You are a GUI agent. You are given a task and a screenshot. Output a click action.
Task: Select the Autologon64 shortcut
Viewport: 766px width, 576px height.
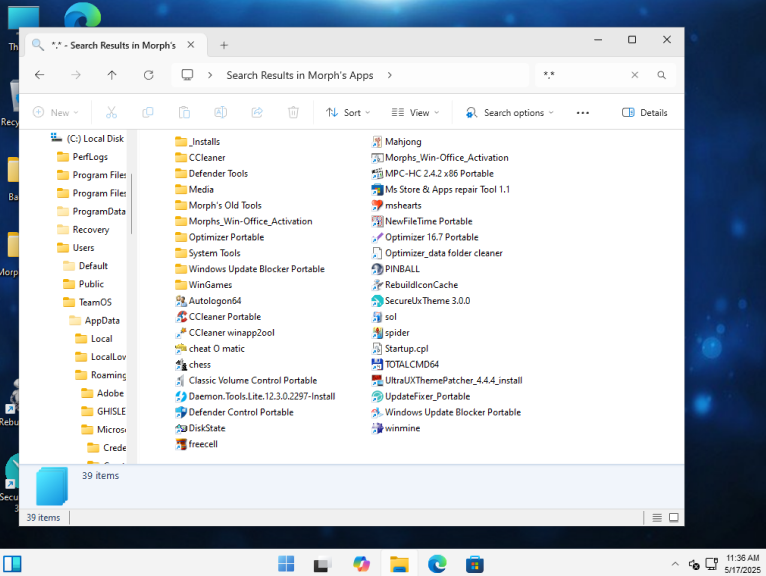(x=208, y=301)
